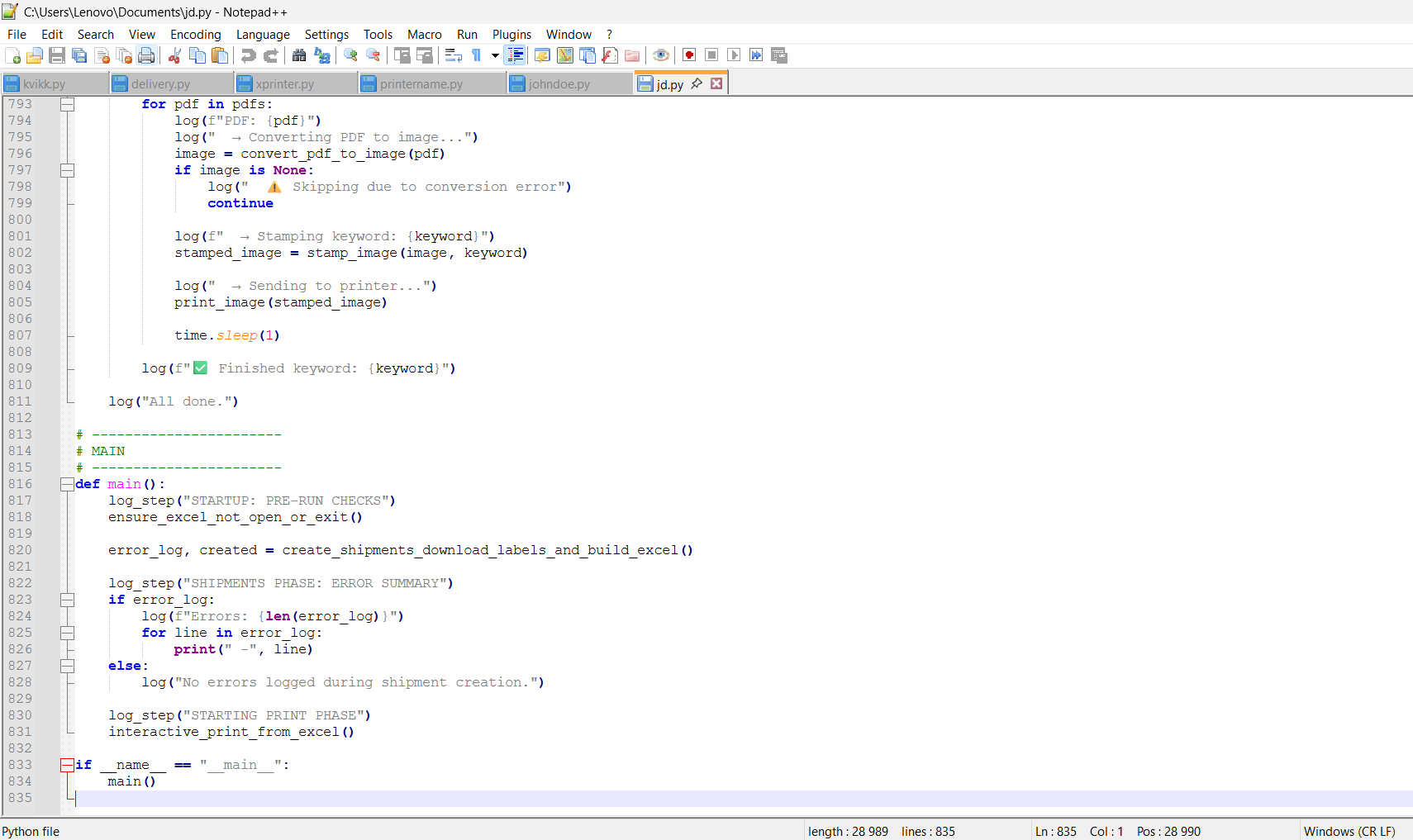1413x840 pixels.
Task: Save the current file with the Save icon
Action: pos(57,55)
